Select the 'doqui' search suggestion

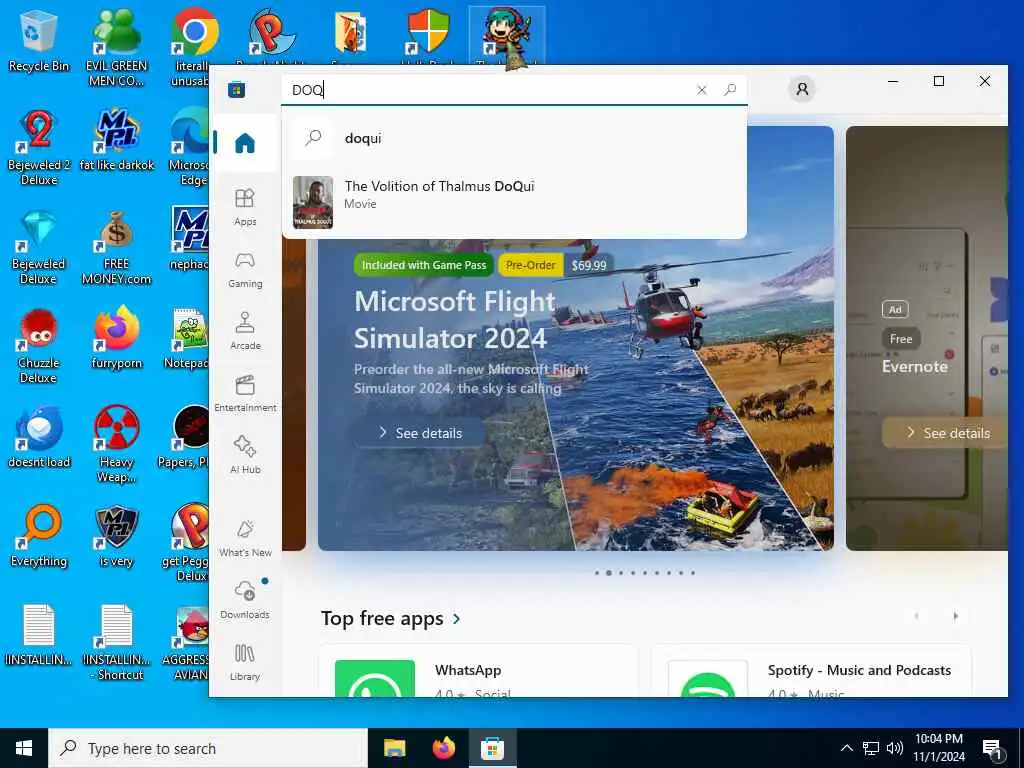(x=514, y=138)
